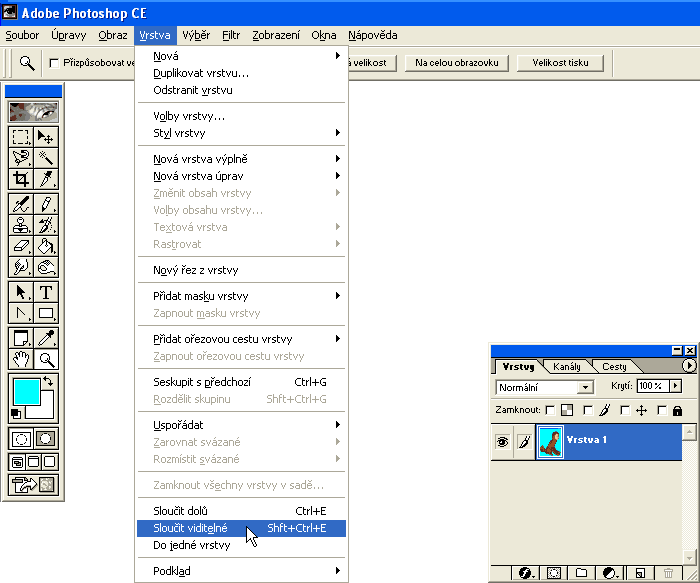
Task: Select the Pen tool
Action: tap(21, 313)
